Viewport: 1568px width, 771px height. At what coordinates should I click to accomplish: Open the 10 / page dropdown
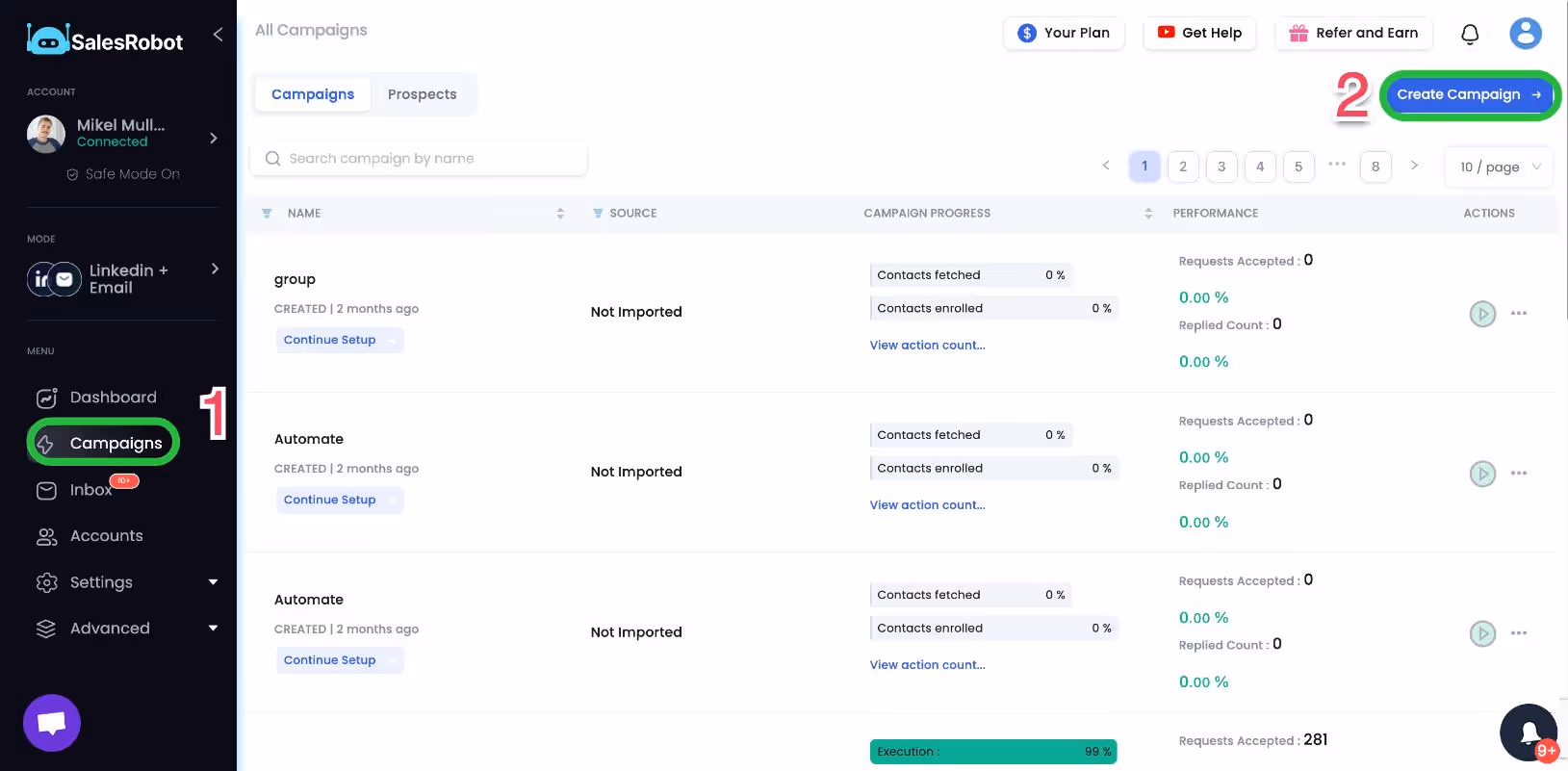point(1499,167)
